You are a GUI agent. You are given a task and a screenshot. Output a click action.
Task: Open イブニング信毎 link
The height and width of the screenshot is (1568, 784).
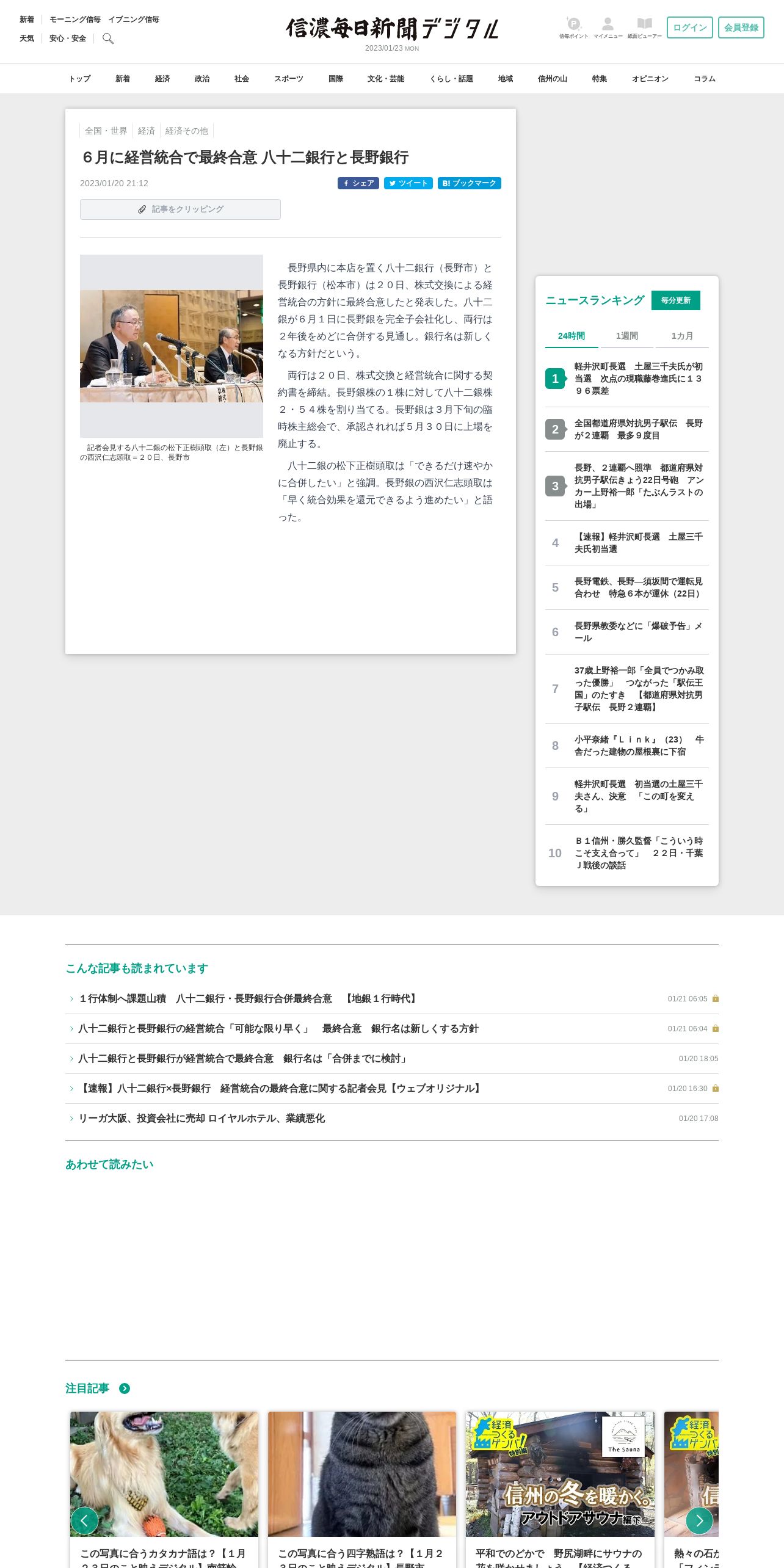[134, 20]
